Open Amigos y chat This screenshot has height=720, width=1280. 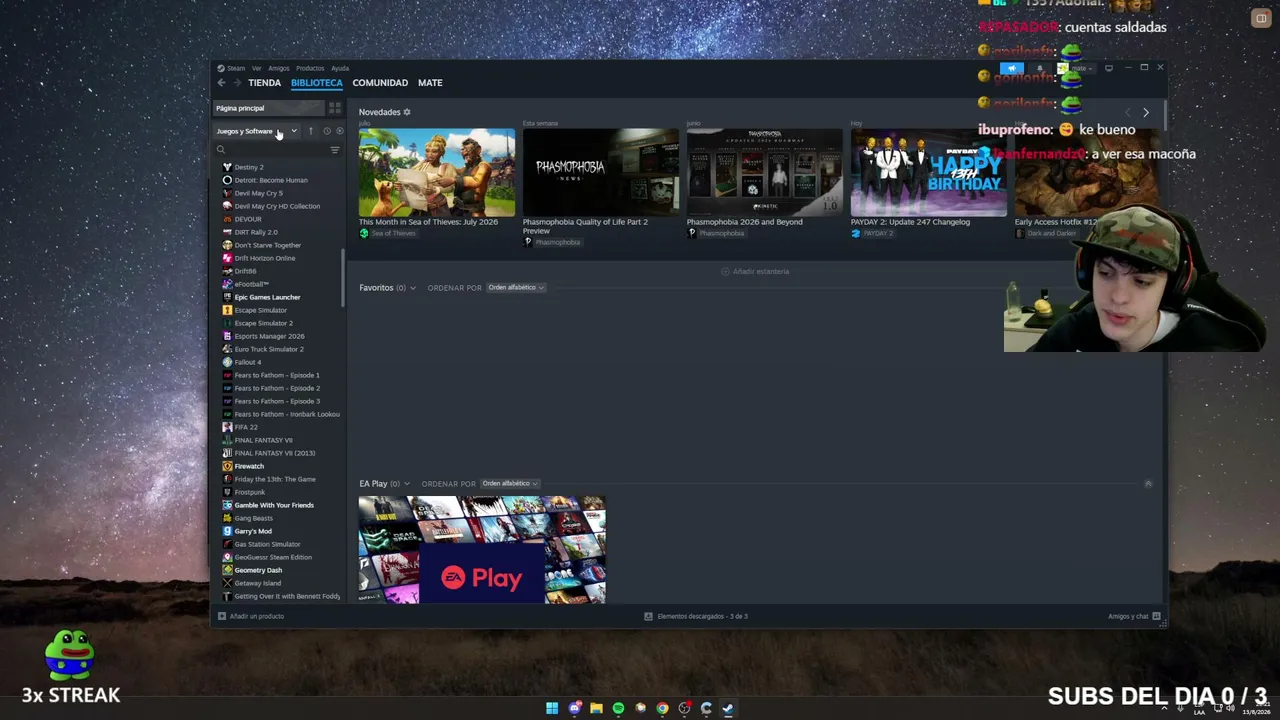pyautogui.click(x=1134, y=616)
